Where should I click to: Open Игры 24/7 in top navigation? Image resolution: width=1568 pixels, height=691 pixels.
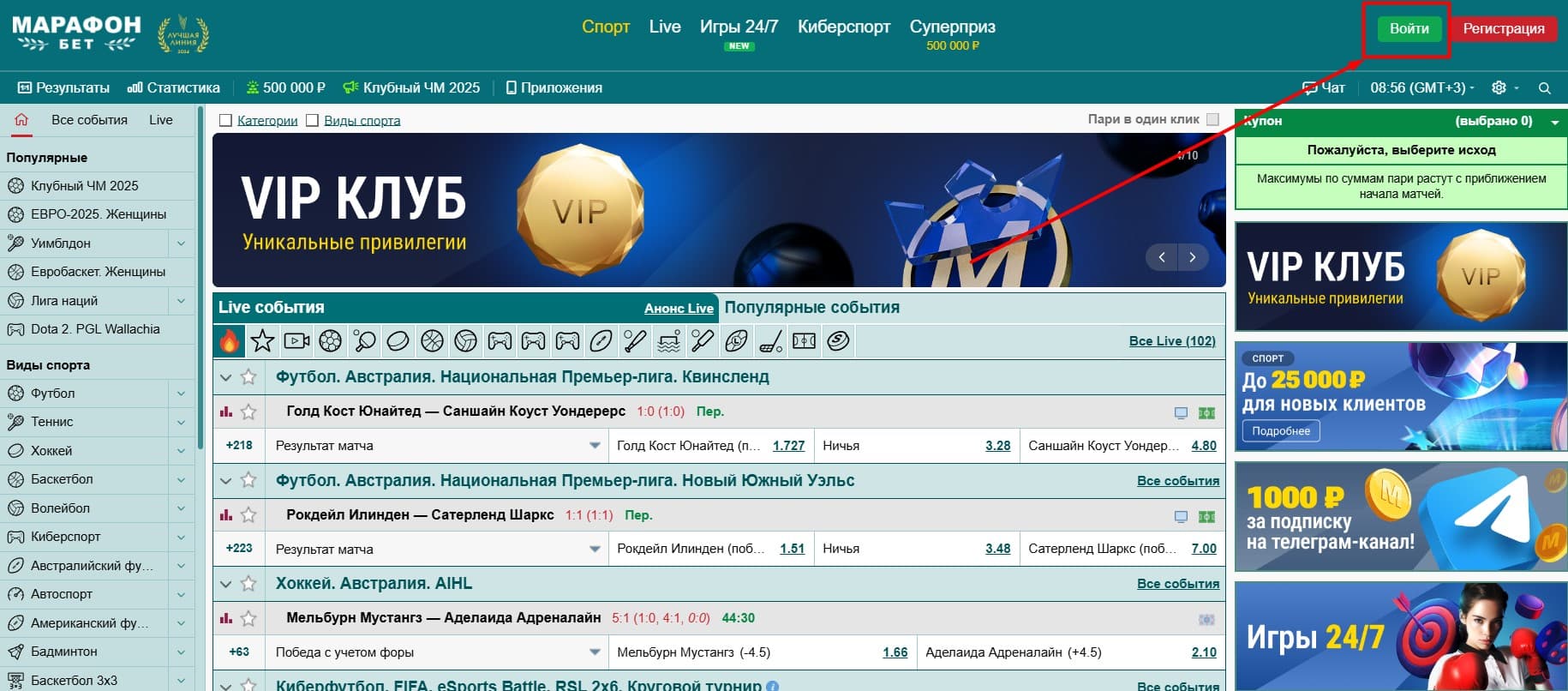click(739, 27)
